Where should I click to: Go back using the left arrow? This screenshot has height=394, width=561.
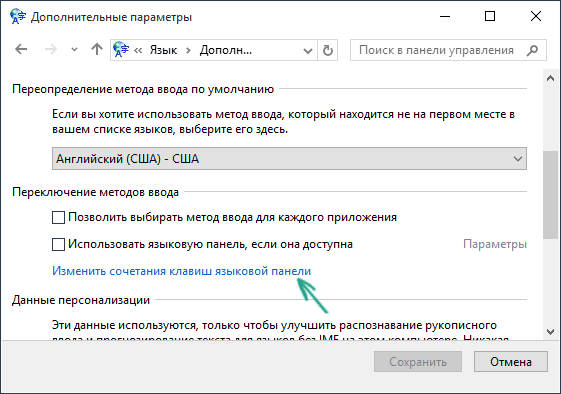(21, 49)
